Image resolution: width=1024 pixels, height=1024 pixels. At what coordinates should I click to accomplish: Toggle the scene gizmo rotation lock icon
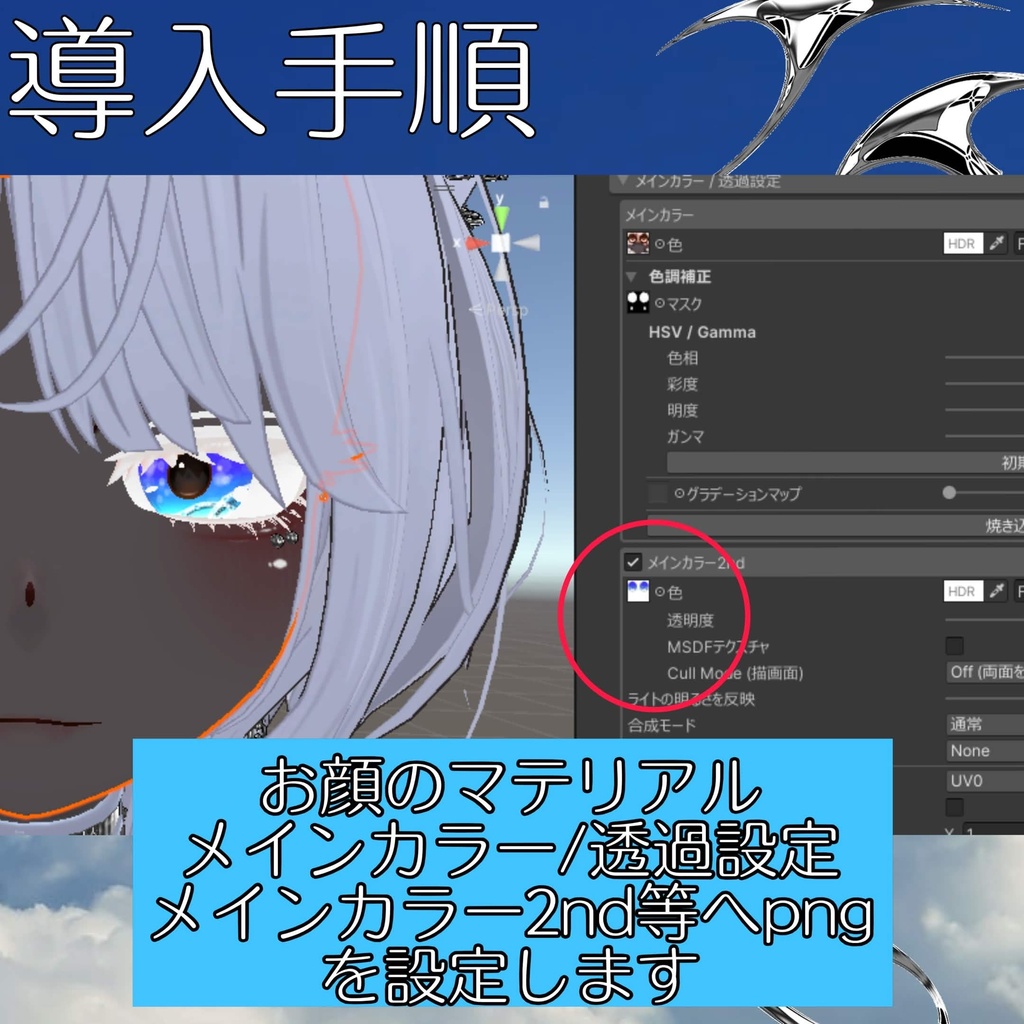click(543, 203)
